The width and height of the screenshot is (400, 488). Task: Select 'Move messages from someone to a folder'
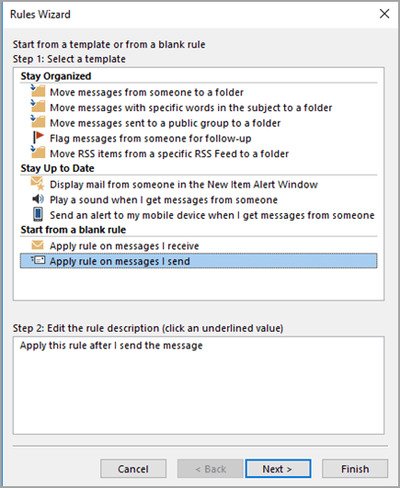147,92
